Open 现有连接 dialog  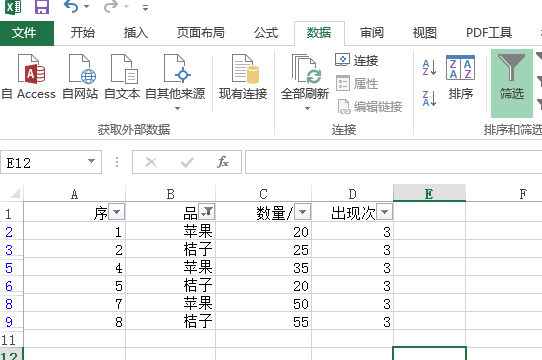[x=243, y=77]
